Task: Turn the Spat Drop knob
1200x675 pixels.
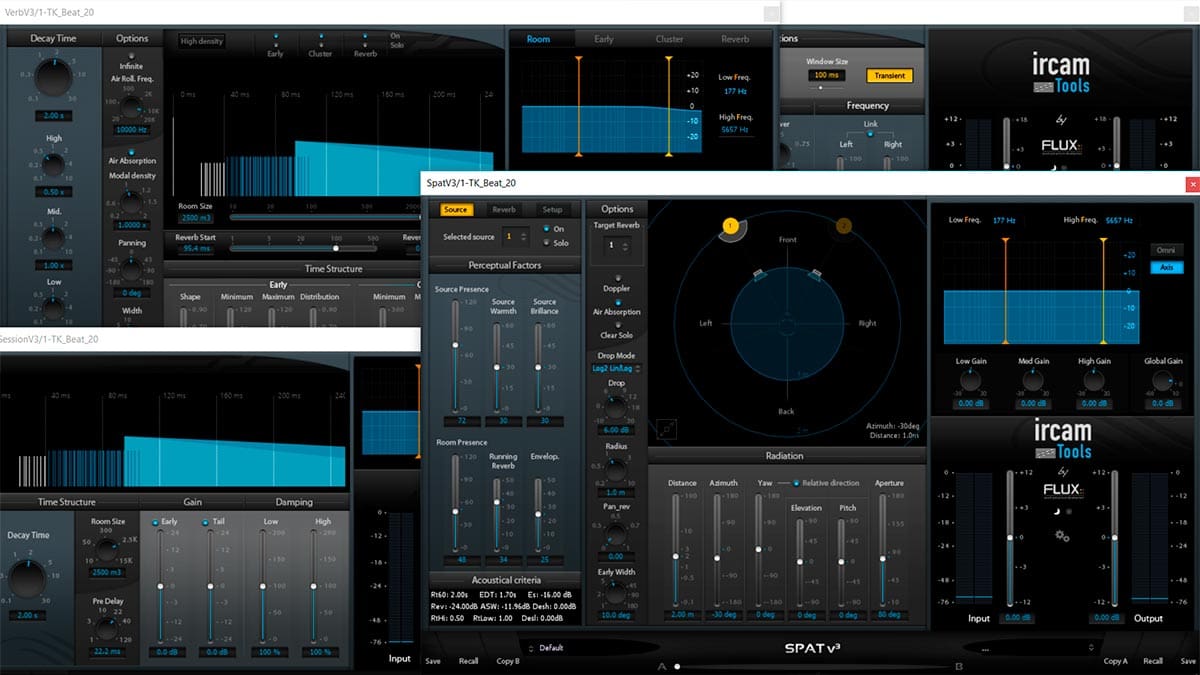Action: tap(616, 405)
